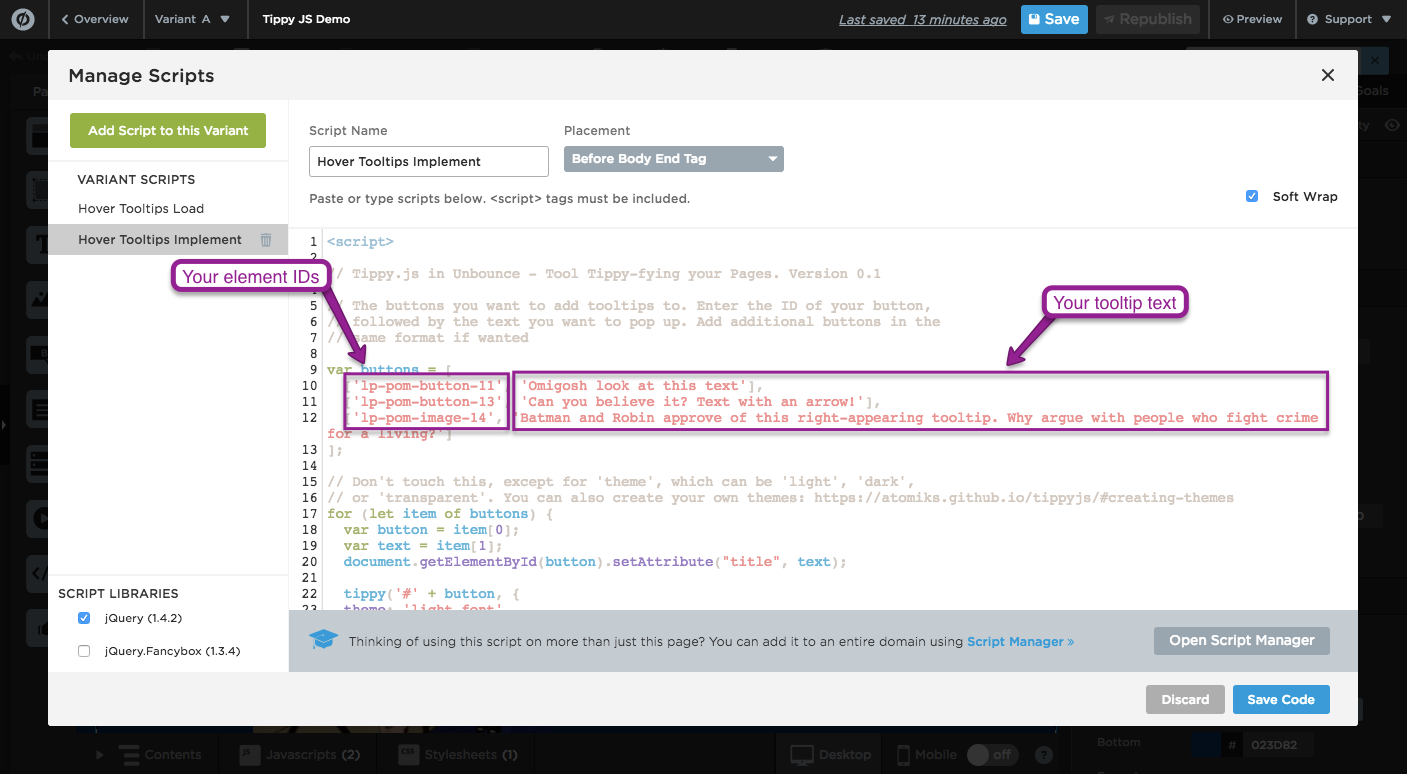The height and width of the screenshot is (774, 1407).
Task: Follow the Script Manager link
Action: pyautogui.click(x=1020, y=642)
